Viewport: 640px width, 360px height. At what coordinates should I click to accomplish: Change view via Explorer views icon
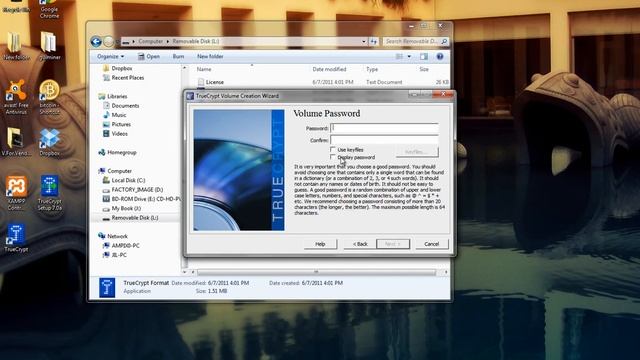tap(399, 56)
